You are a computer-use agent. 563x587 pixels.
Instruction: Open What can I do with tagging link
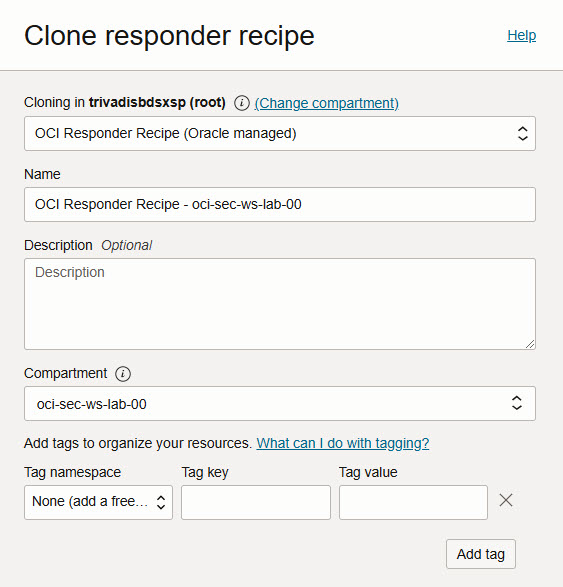point(343,443)
